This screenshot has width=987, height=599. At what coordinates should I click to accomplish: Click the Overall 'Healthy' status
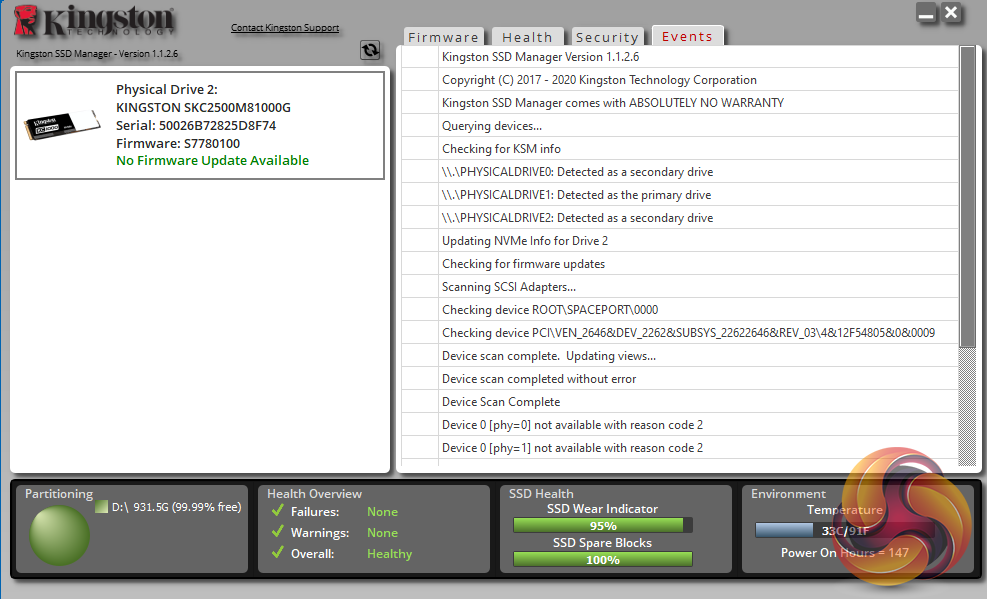pyautogui.click(x=390, y=554)
